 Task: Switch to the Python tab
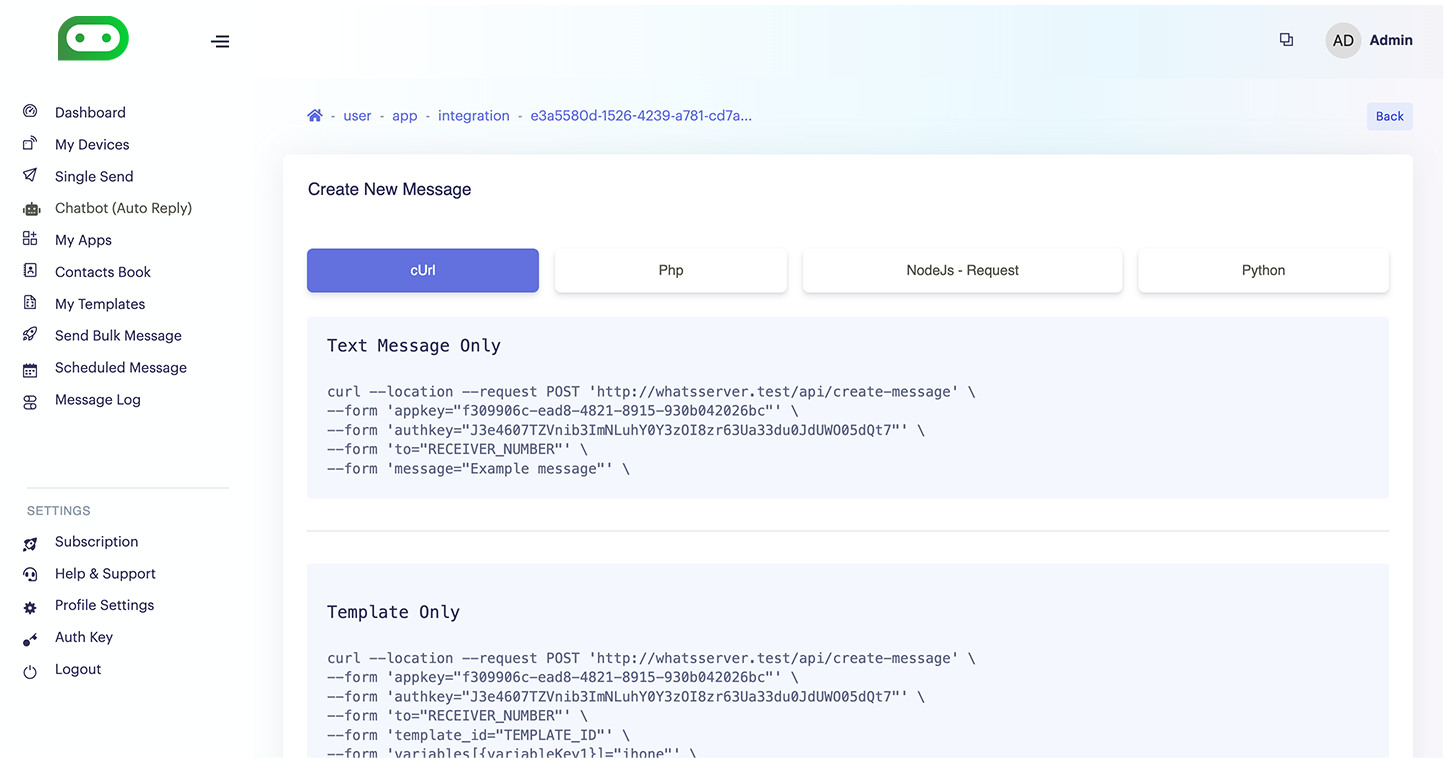pos(1263,271)
